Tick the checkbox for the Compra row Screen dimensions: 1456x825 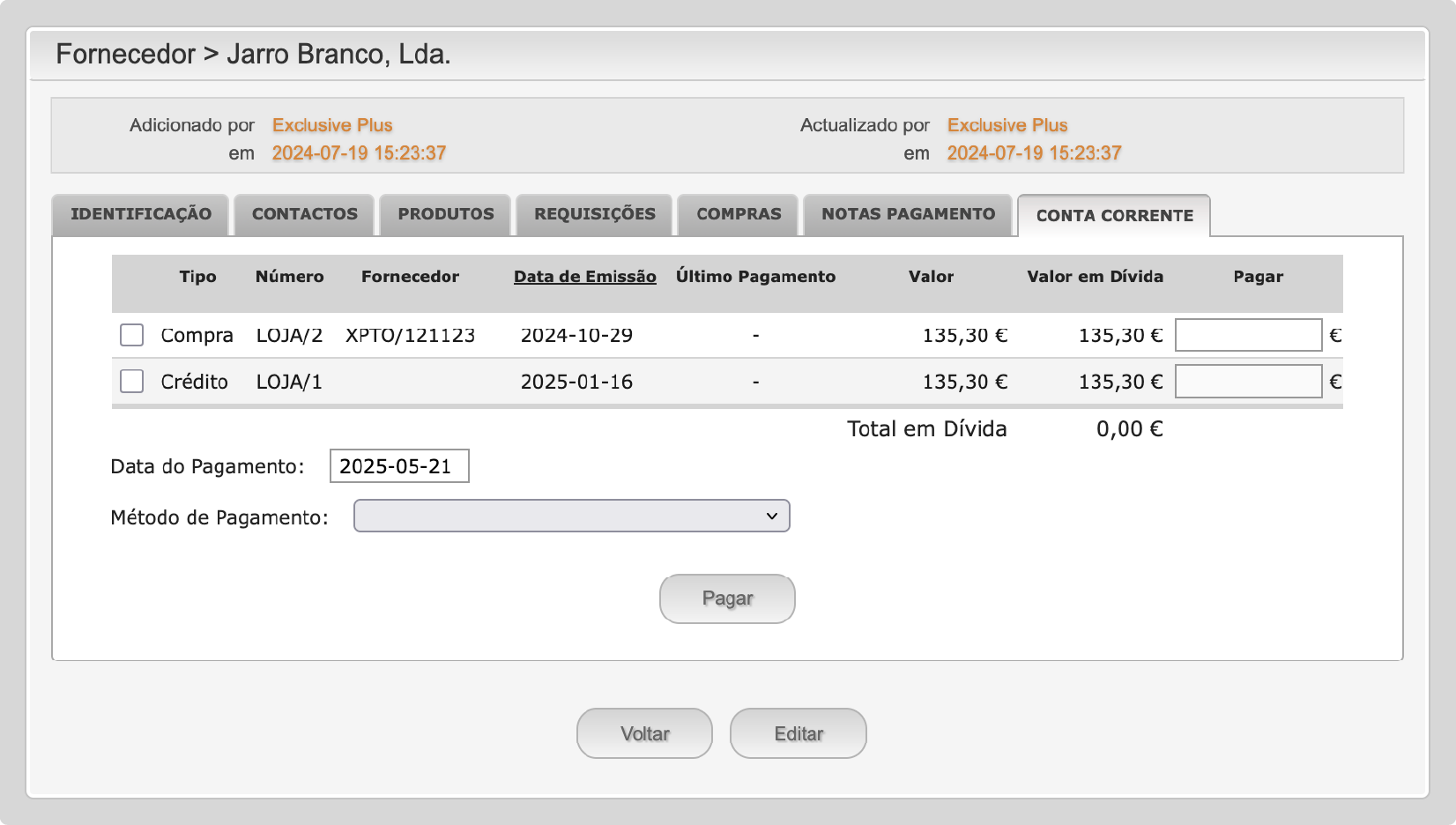131,335
